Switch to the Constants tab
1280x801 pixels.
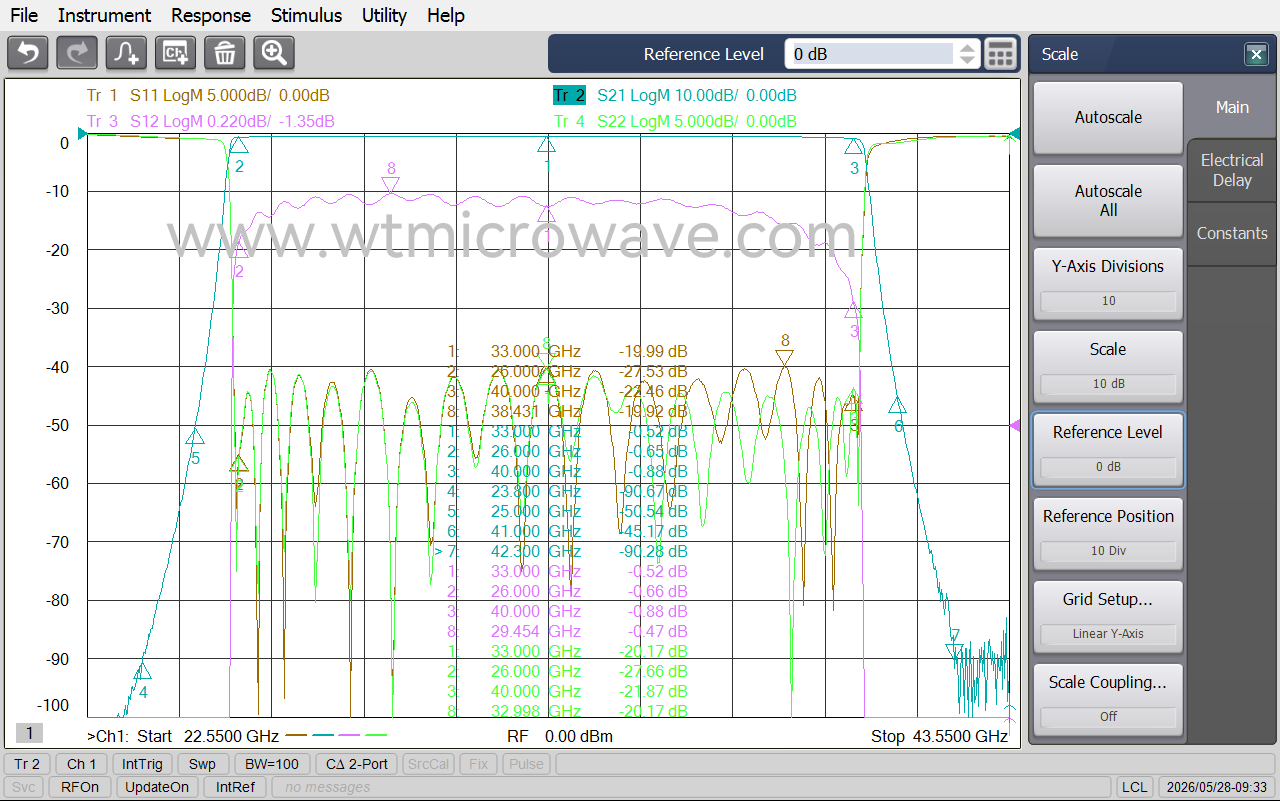pyautogui.click(x=1232, y=233)
